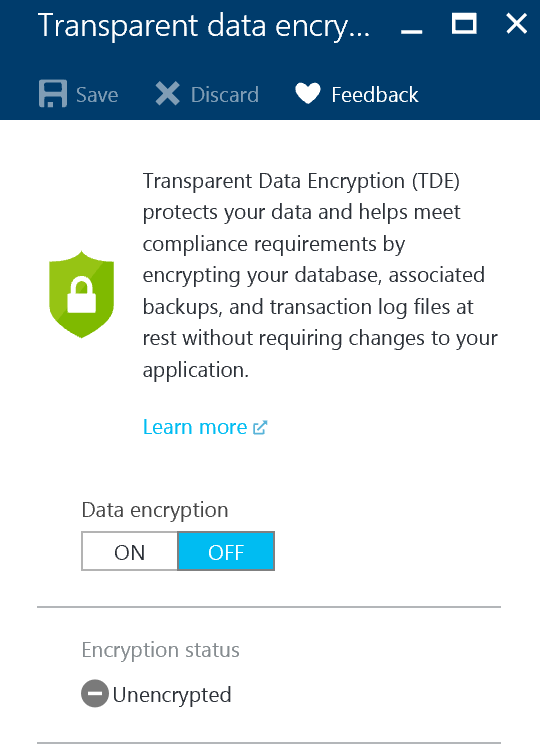Turn Data encryption ON
This screenshot has height=750, width=540.
click(130, 551)
